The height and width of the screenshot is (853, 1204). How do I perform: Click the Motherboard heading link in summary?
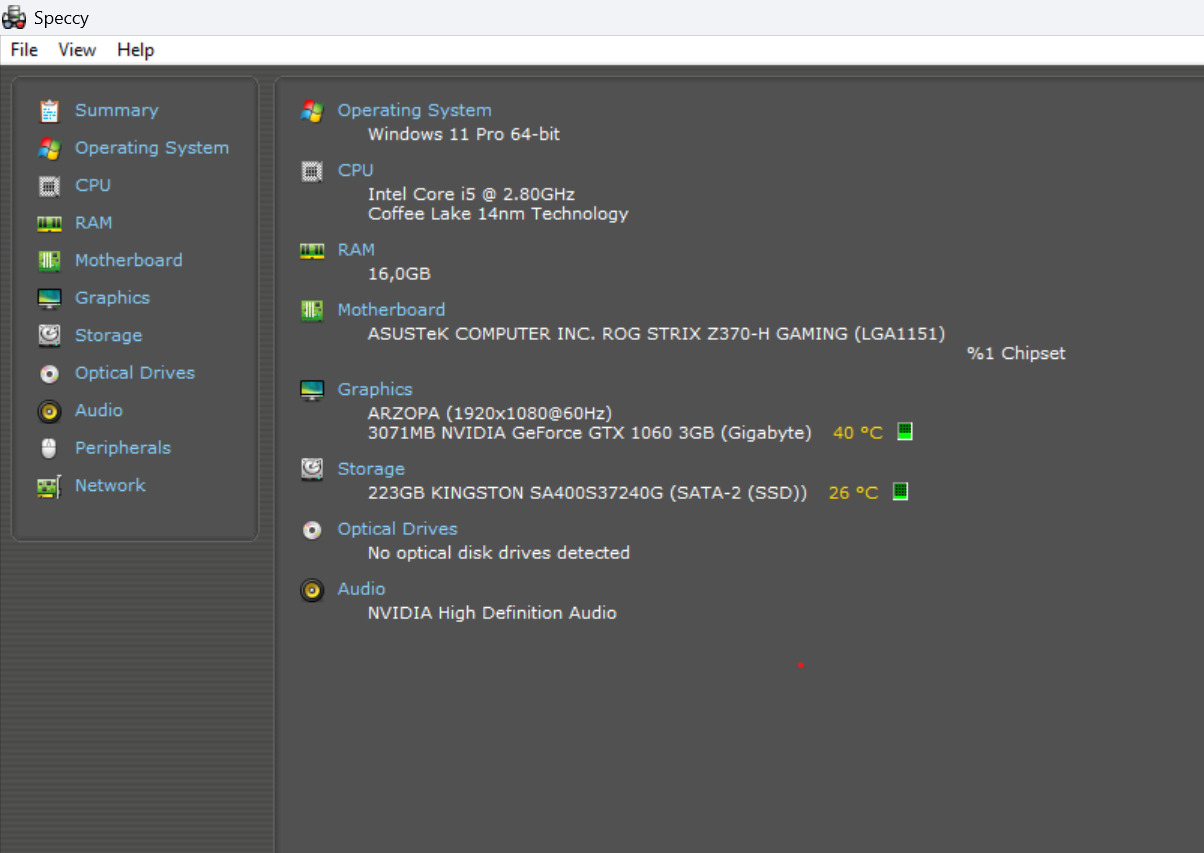pos(391,310)
